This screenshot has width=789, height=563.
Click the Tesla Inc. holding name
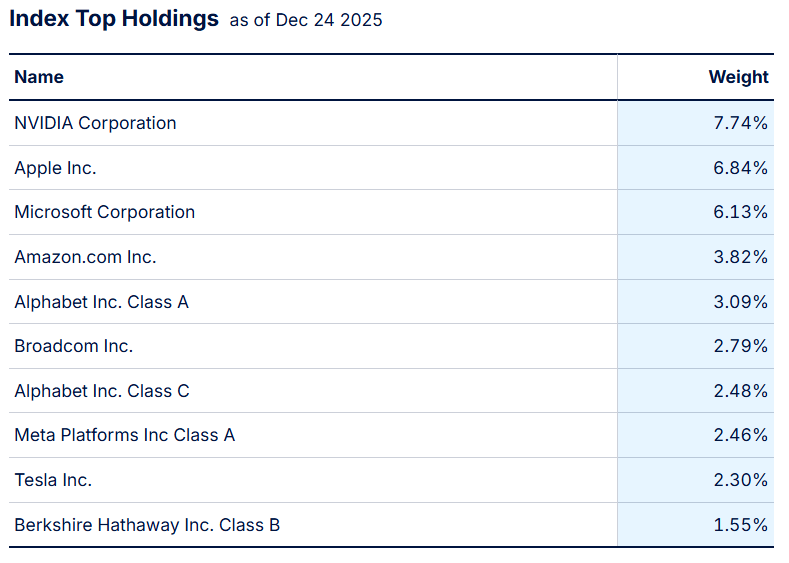(53, 480)
